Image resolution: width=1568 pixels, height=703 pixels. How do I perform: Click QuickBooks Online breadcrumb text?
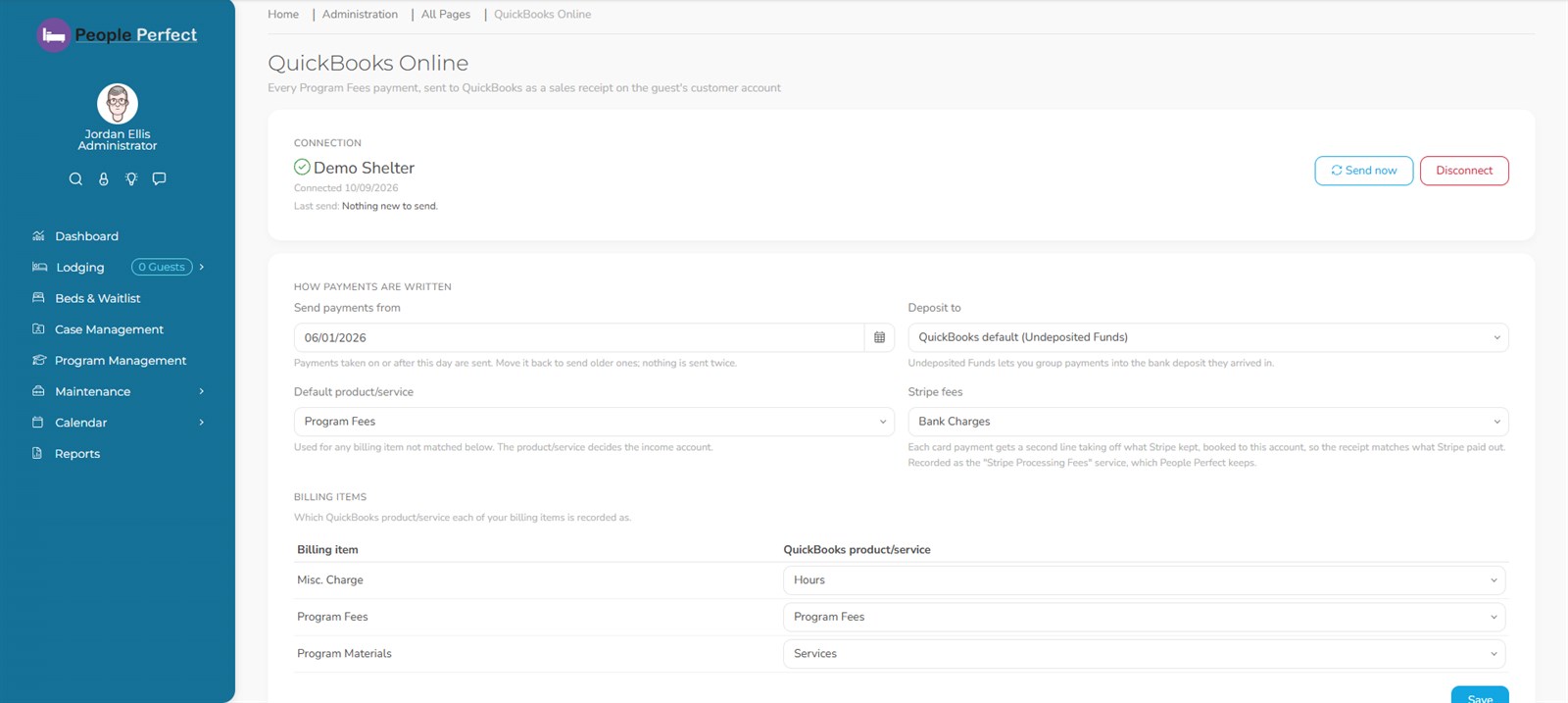542,15
